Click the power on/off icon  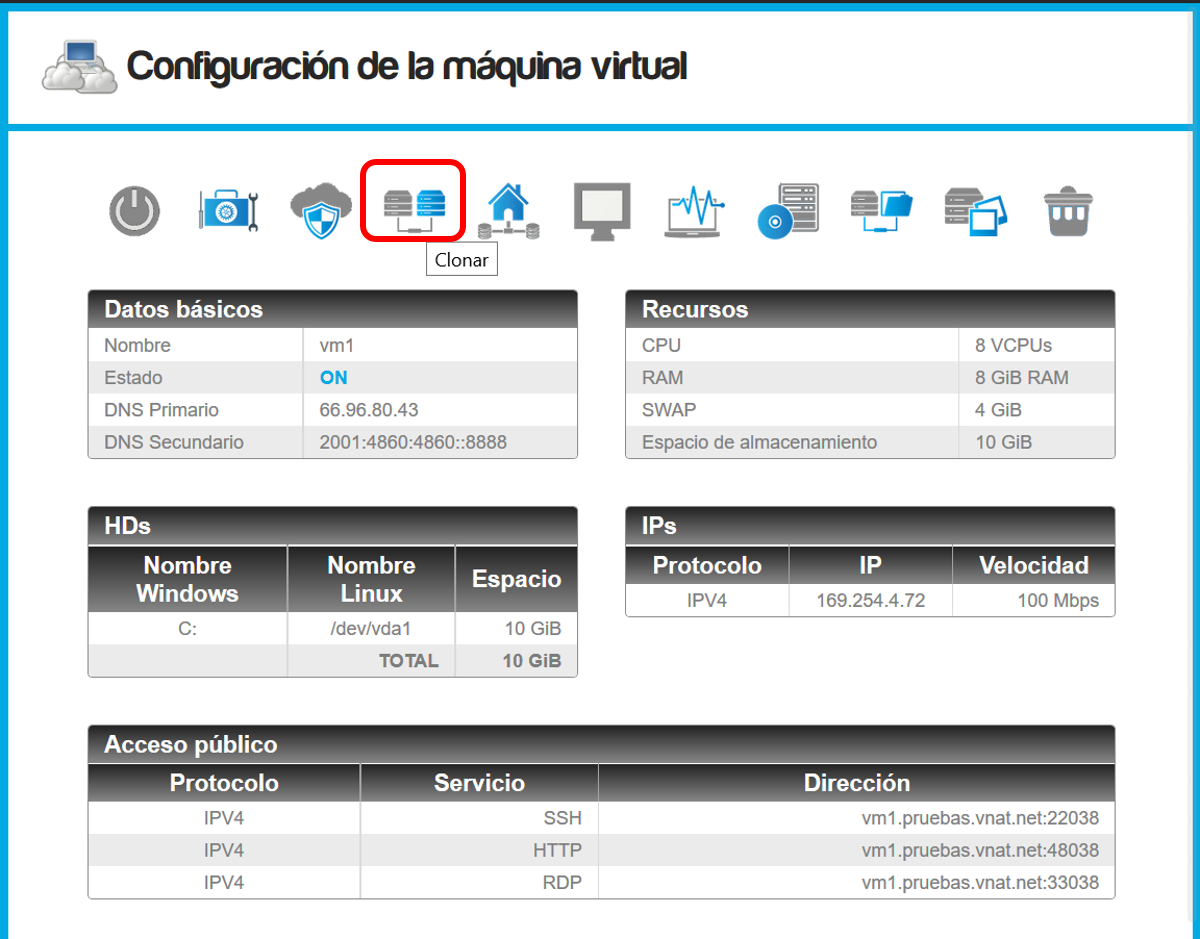pos(134,211)
